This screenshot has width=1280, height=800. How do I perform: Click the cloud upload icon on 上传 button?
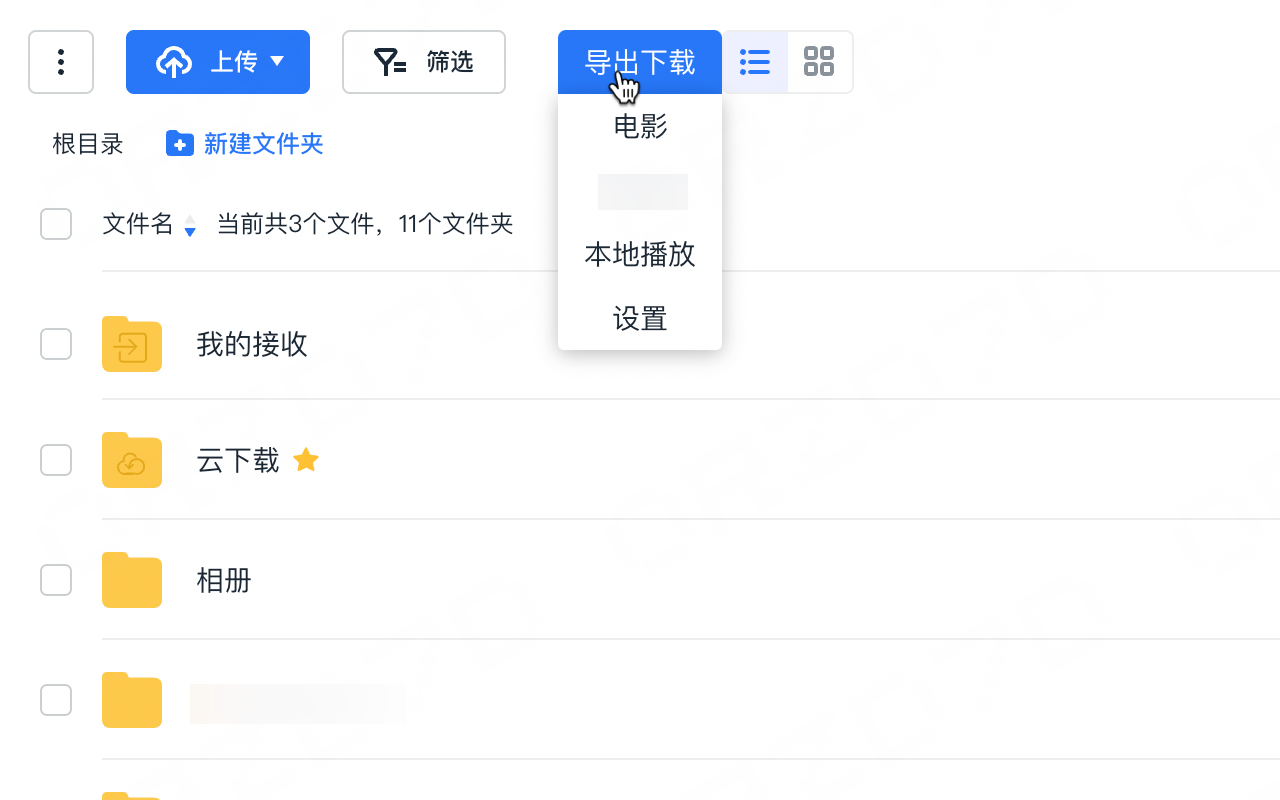tap(174, 62)
